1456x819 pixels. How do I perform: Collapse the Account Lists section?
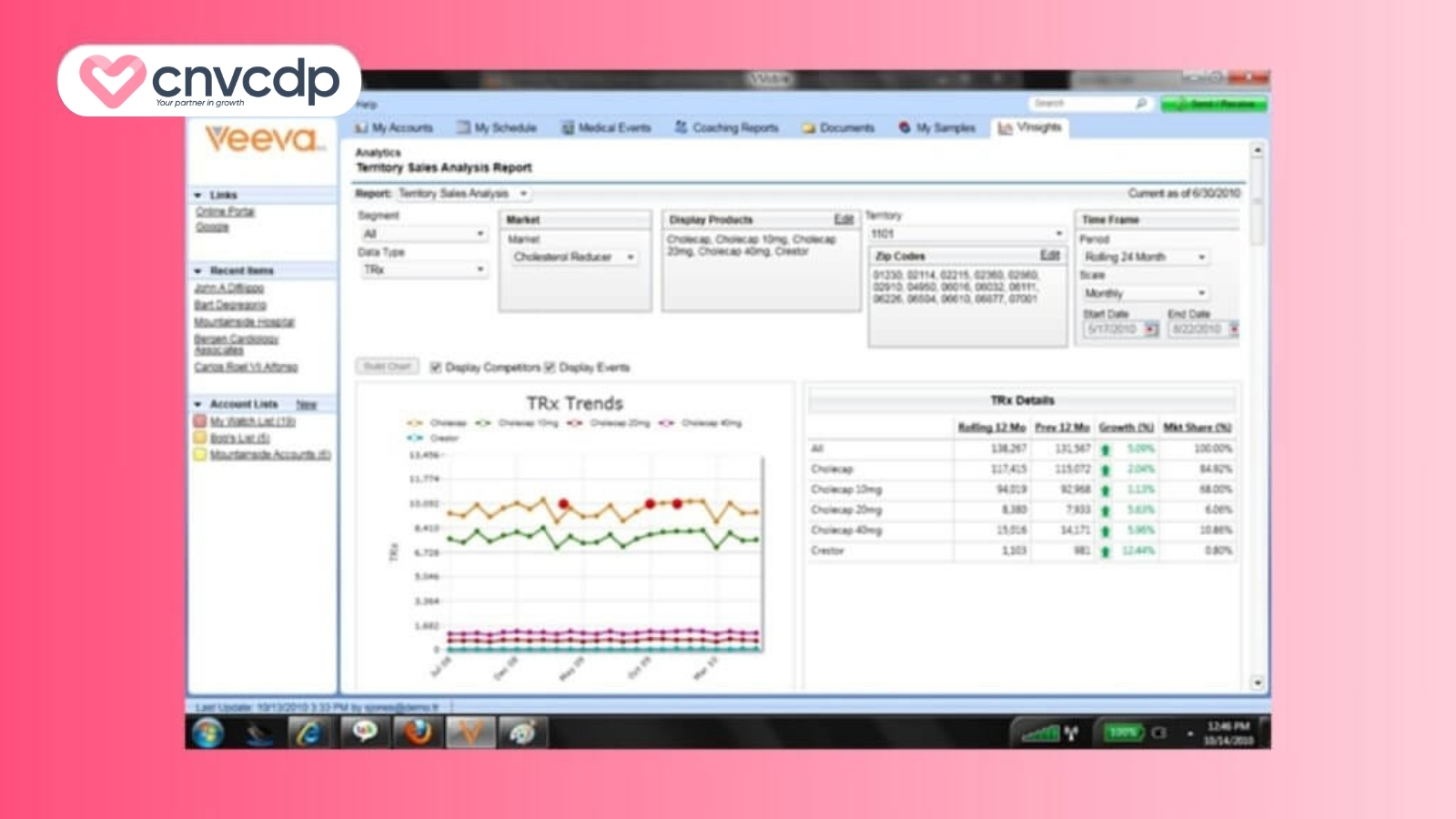(x=197, y=404)
